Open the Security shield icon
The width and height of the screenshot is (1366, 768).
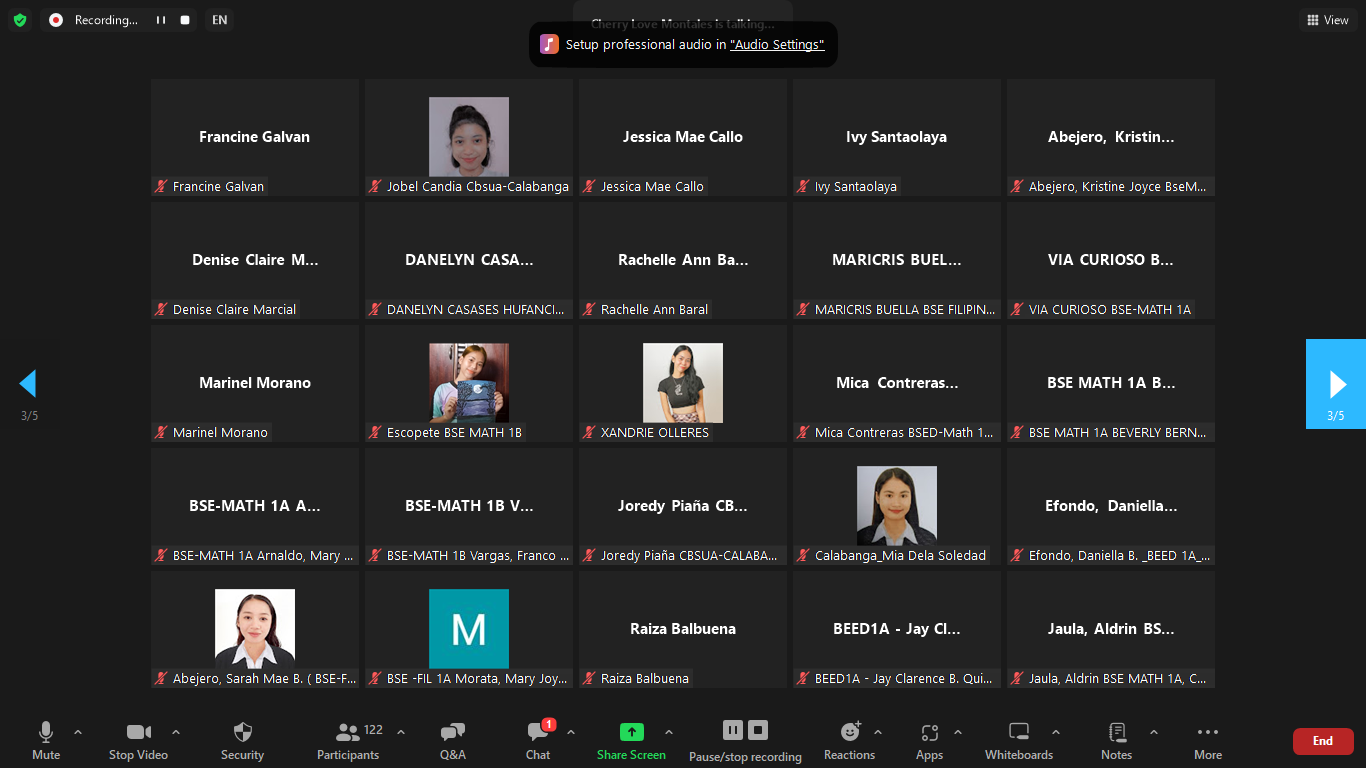click(242, 732)
